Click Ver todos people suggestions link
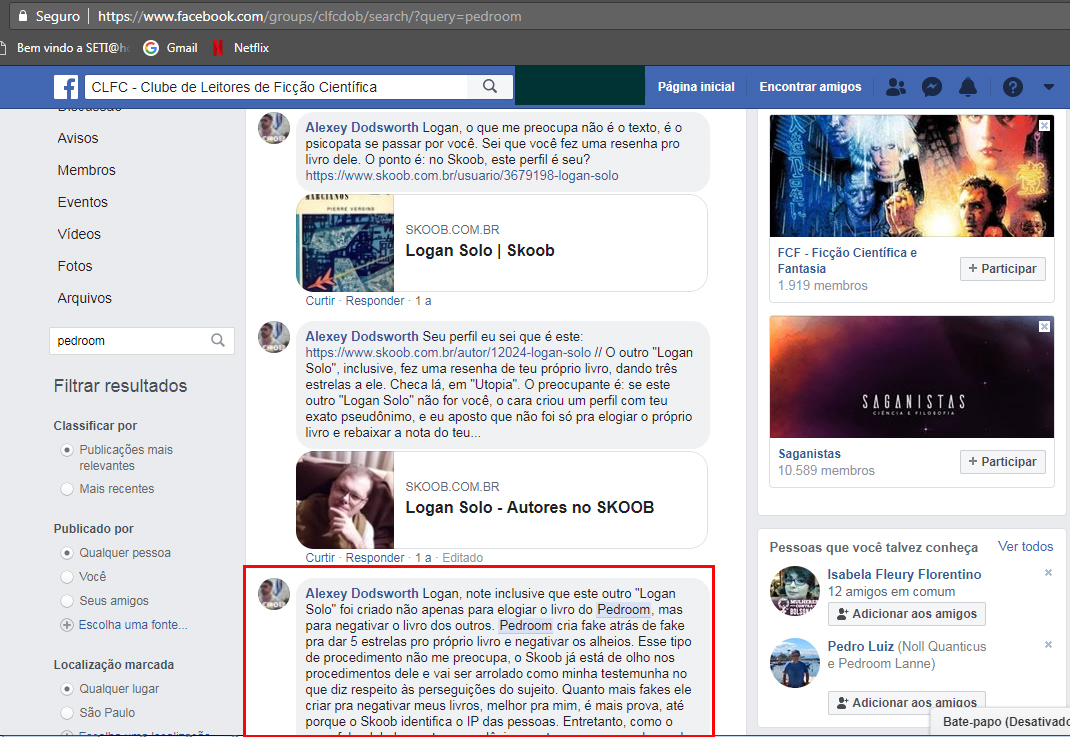 (x=1026, y=547)
